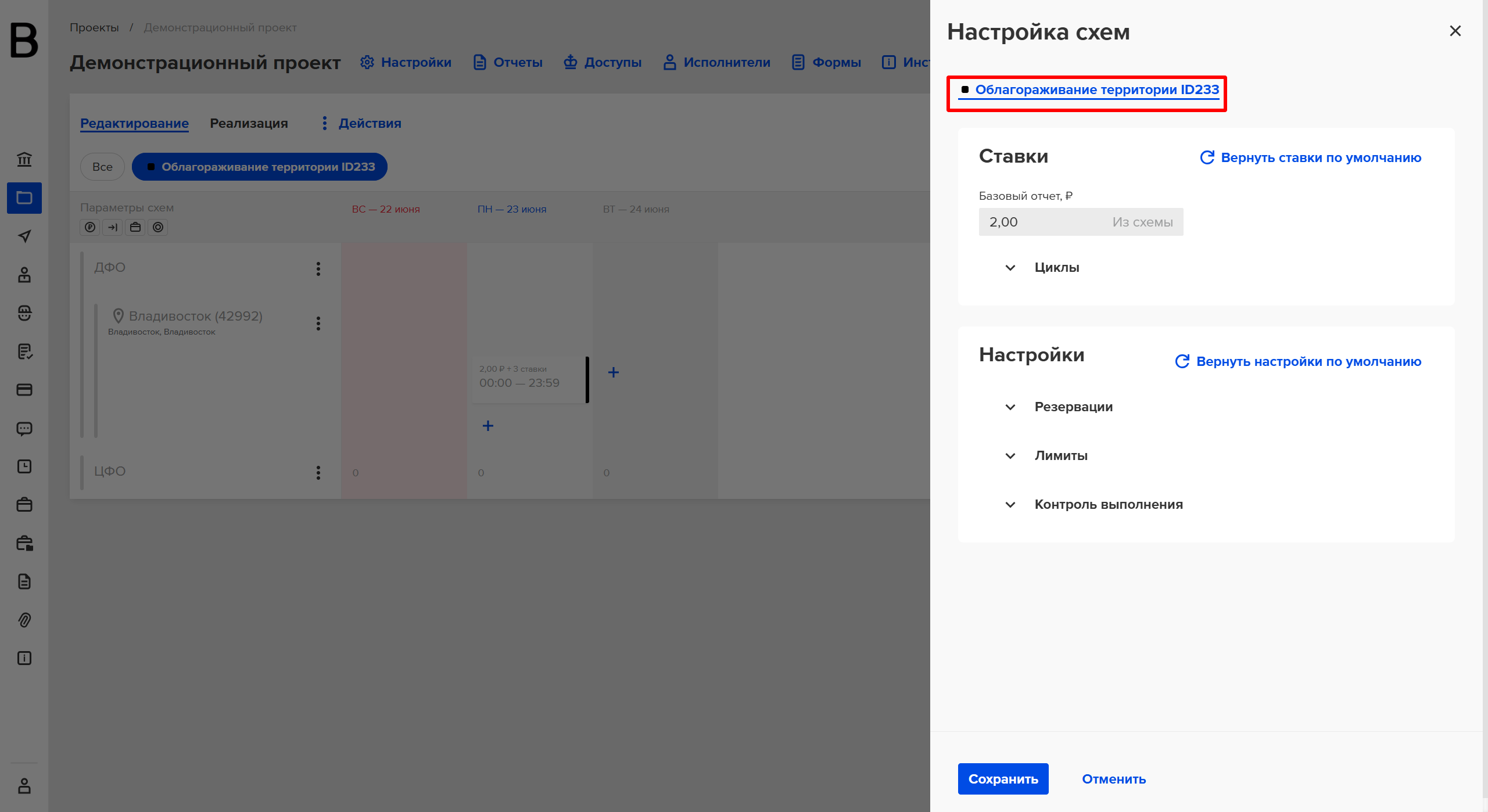Open Доступы in project header

click(x=603, y=62)
